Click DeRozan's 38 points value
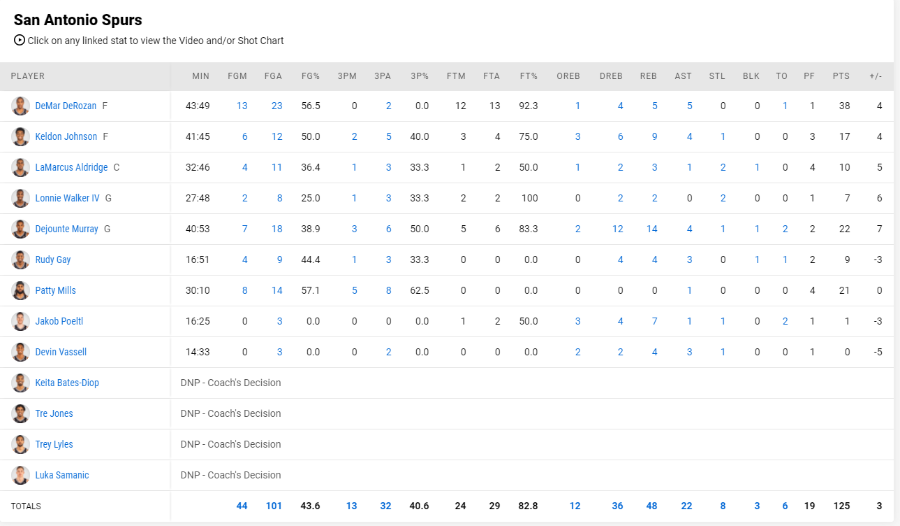This screenshot has width=900, height=526. (x=844, y=106)
